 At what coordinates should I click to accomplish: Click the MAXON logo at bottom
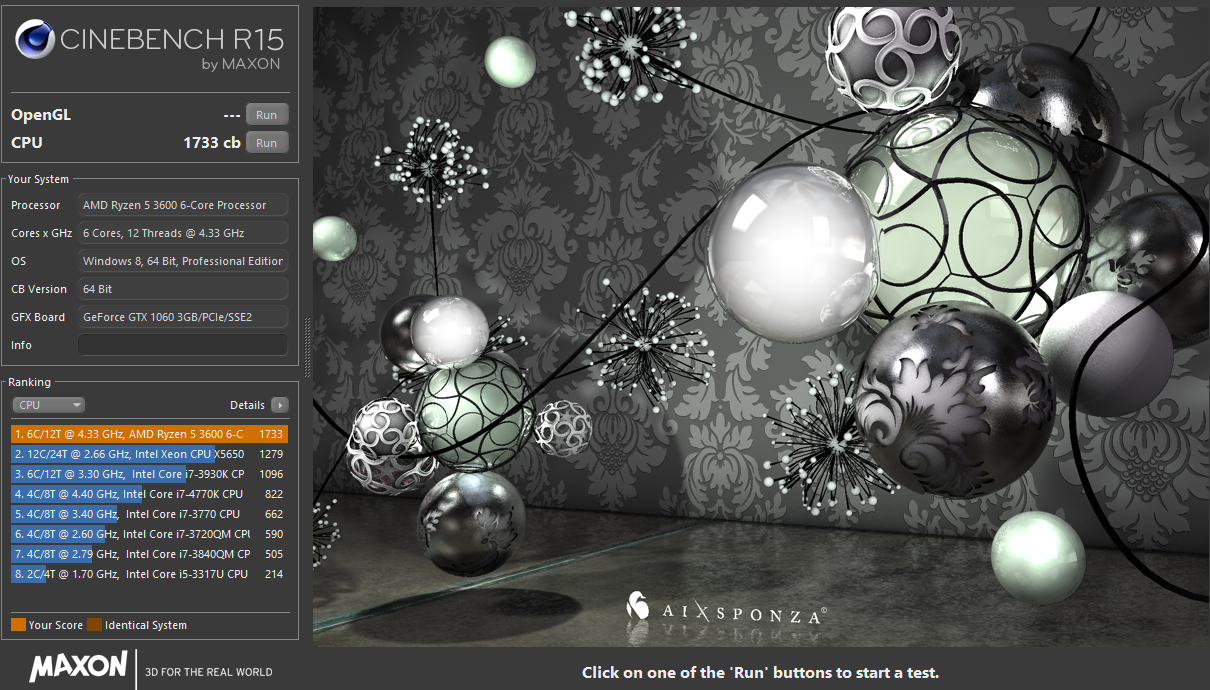(x=78, y=667)
